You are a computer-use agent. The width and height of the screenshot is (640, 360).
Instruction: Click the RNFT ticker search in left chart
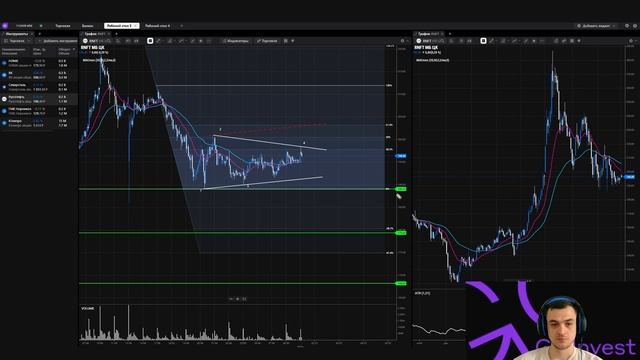pyautogui.click(x=97, y=41)
